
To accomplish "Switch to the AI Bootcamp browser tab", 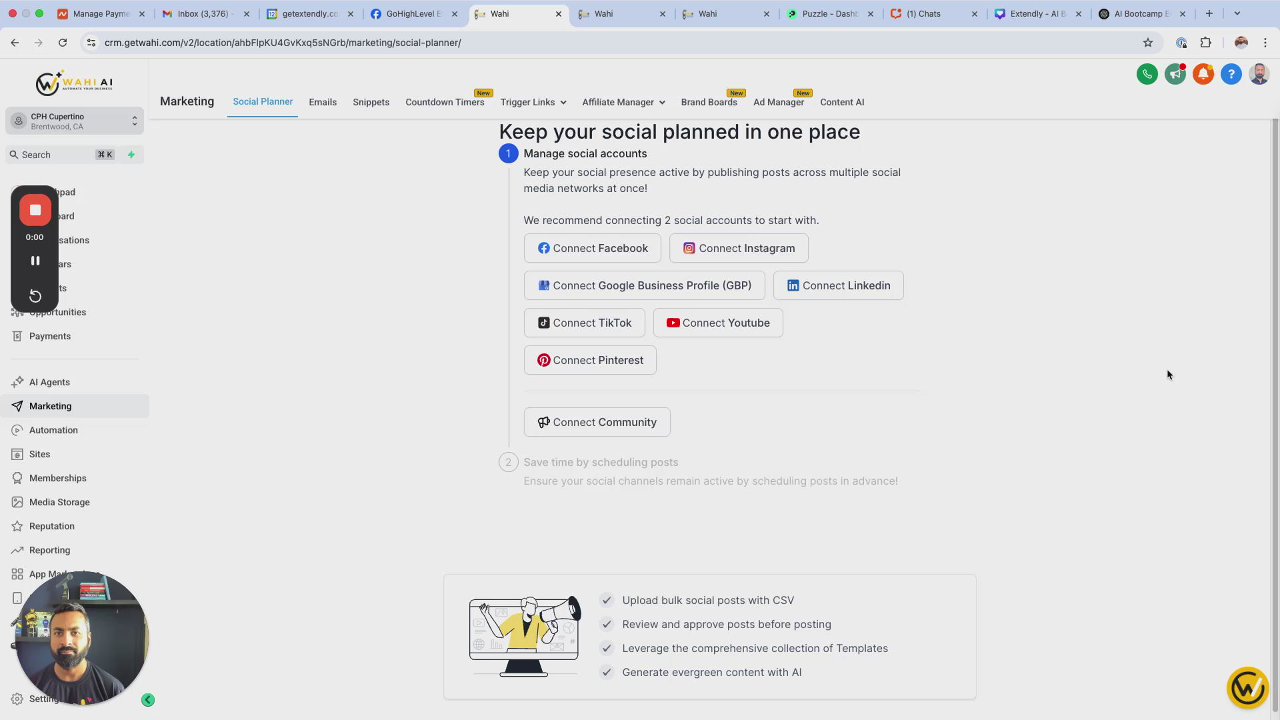I will [x=1141, y=14].
